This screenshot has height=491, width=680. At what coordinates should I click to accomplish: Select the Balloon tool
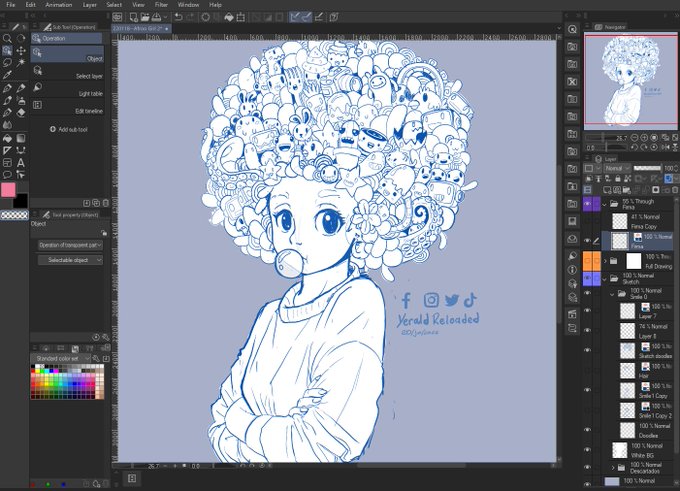[7, 175]
